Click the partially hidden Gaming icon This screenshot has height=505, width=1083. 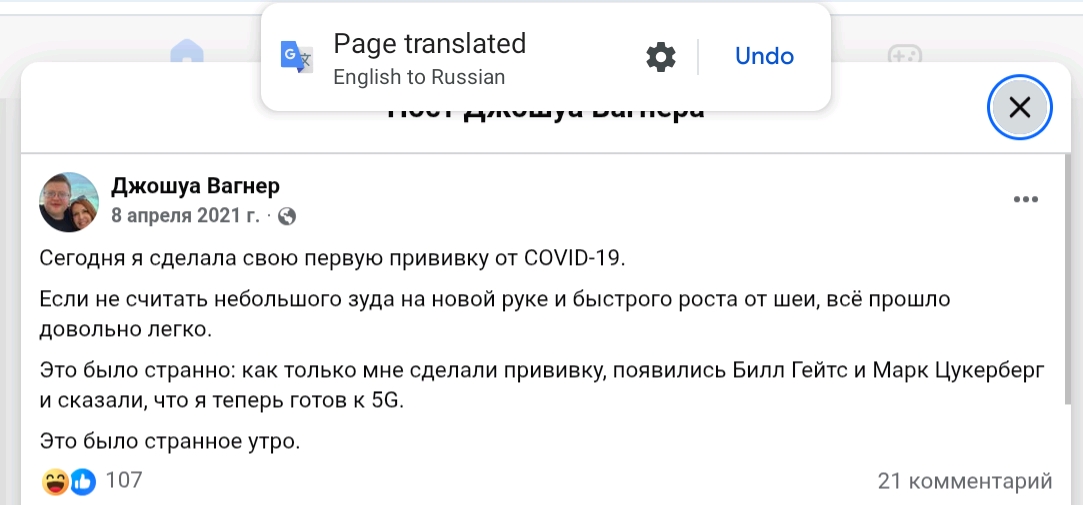coord(903,56)
